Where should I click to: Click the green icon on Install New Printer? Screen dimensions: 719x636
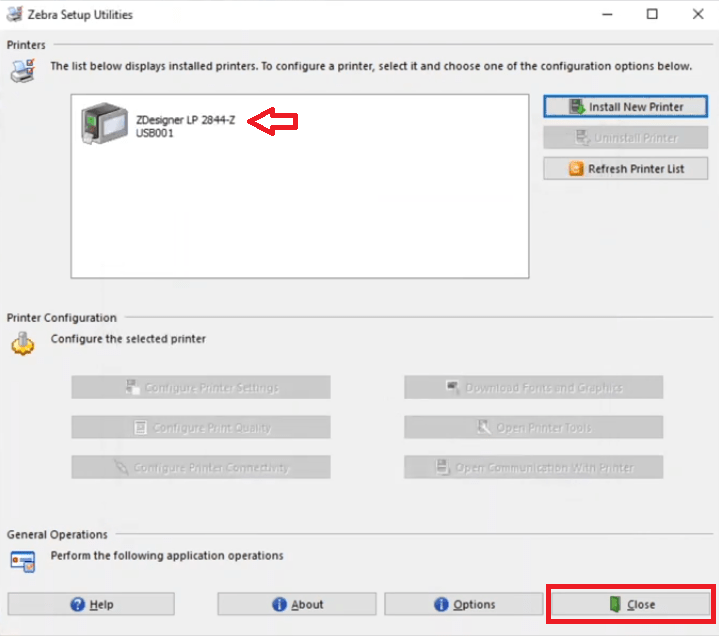577,106
